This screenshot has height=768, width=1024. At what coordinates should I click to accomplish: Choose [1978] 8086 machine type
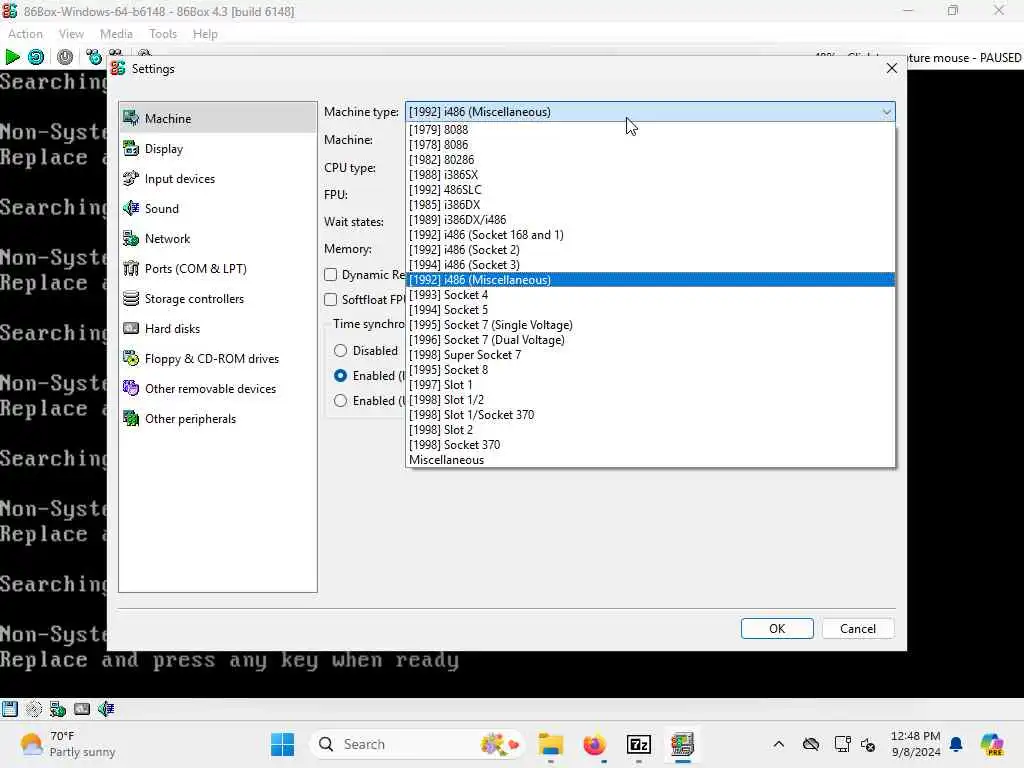(x=650, y=145)
